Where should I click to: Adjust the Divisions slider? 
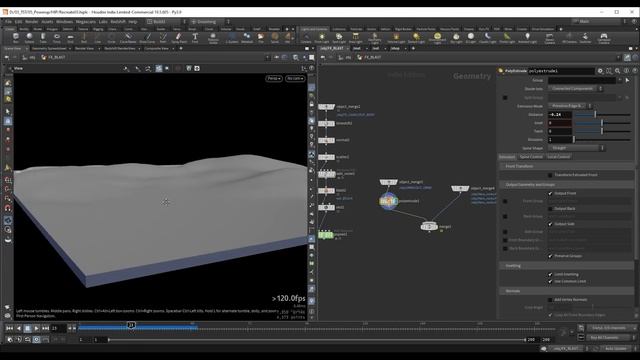(x=602, y=140)
